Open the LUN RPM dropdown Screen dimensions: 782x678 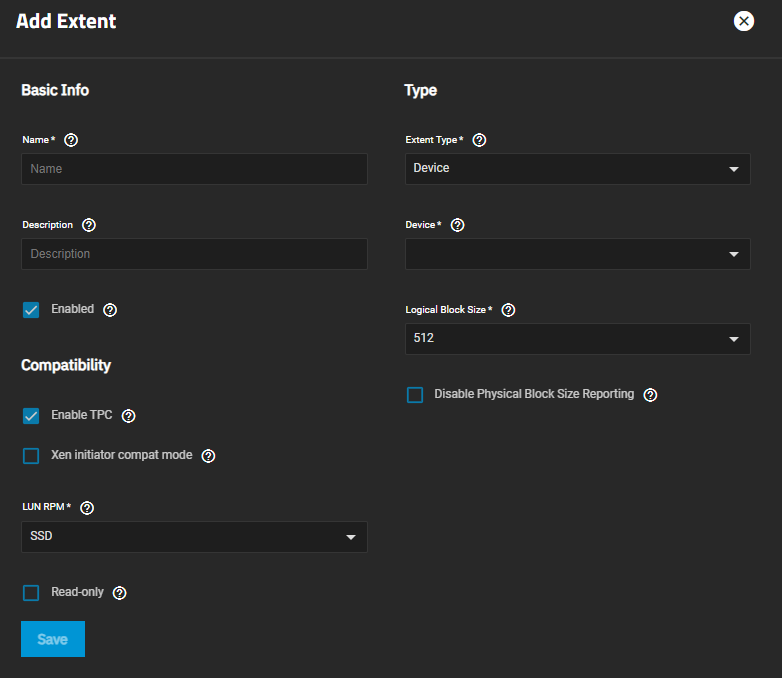click(x=194, y=537)
